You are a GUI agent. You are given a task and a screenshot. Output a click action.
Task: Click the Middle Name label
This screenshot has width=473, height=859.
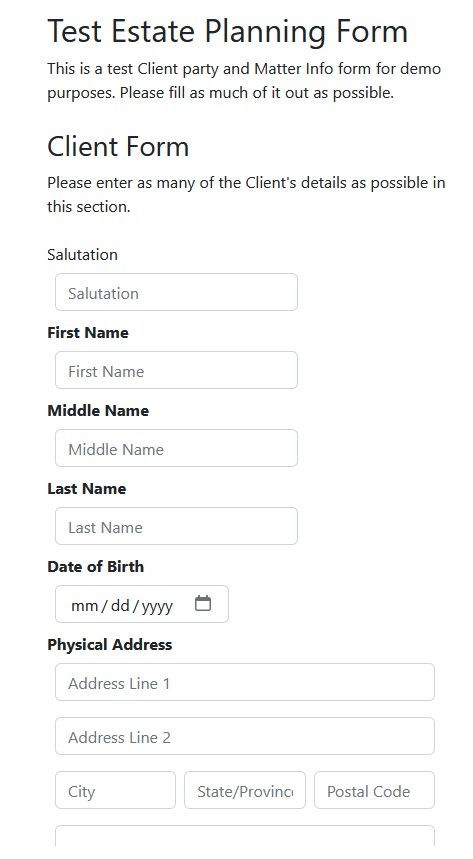[x=98, y=410]
